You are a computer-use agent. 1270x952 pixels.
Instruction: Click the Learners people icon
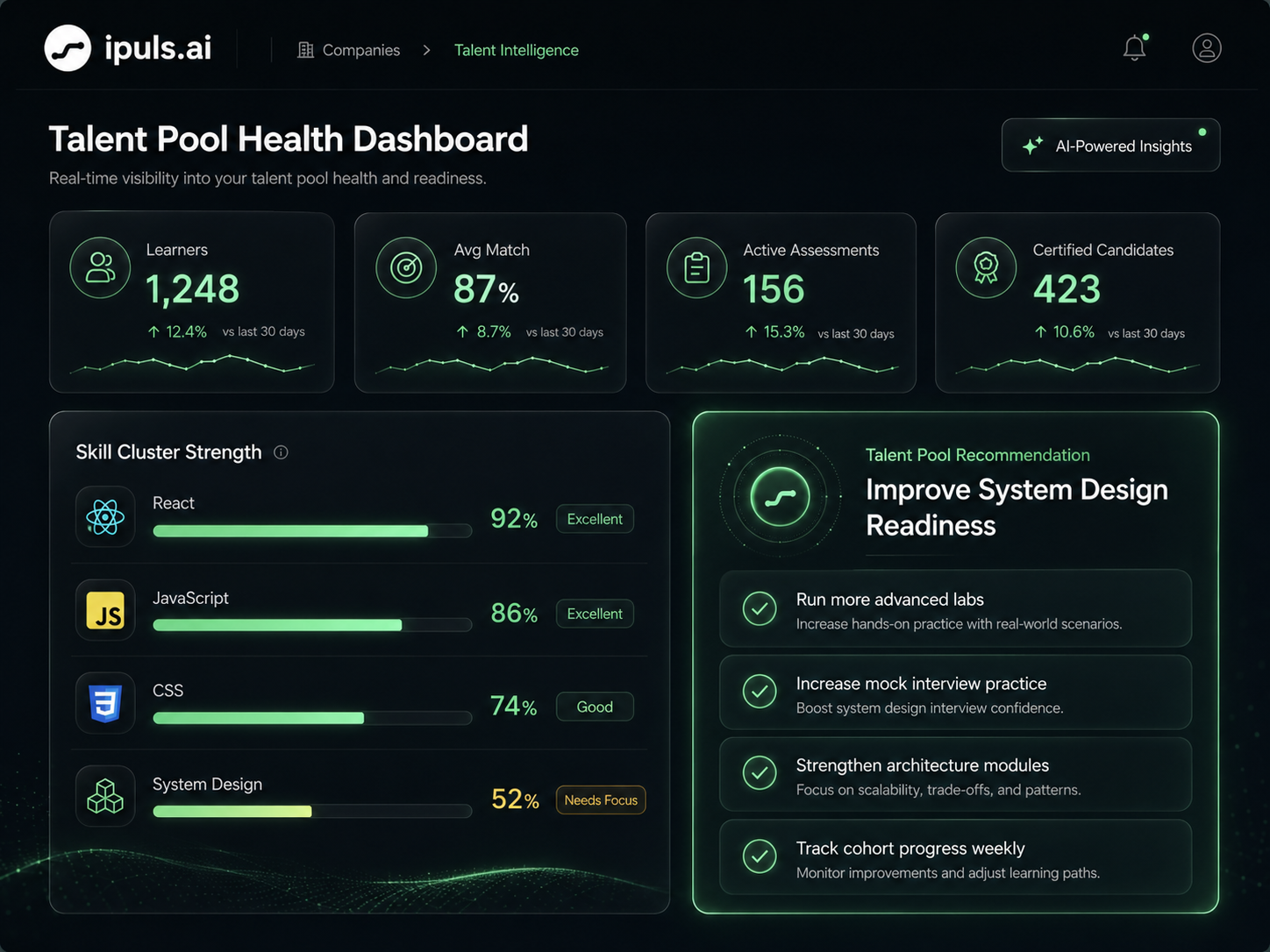(100, 267)
